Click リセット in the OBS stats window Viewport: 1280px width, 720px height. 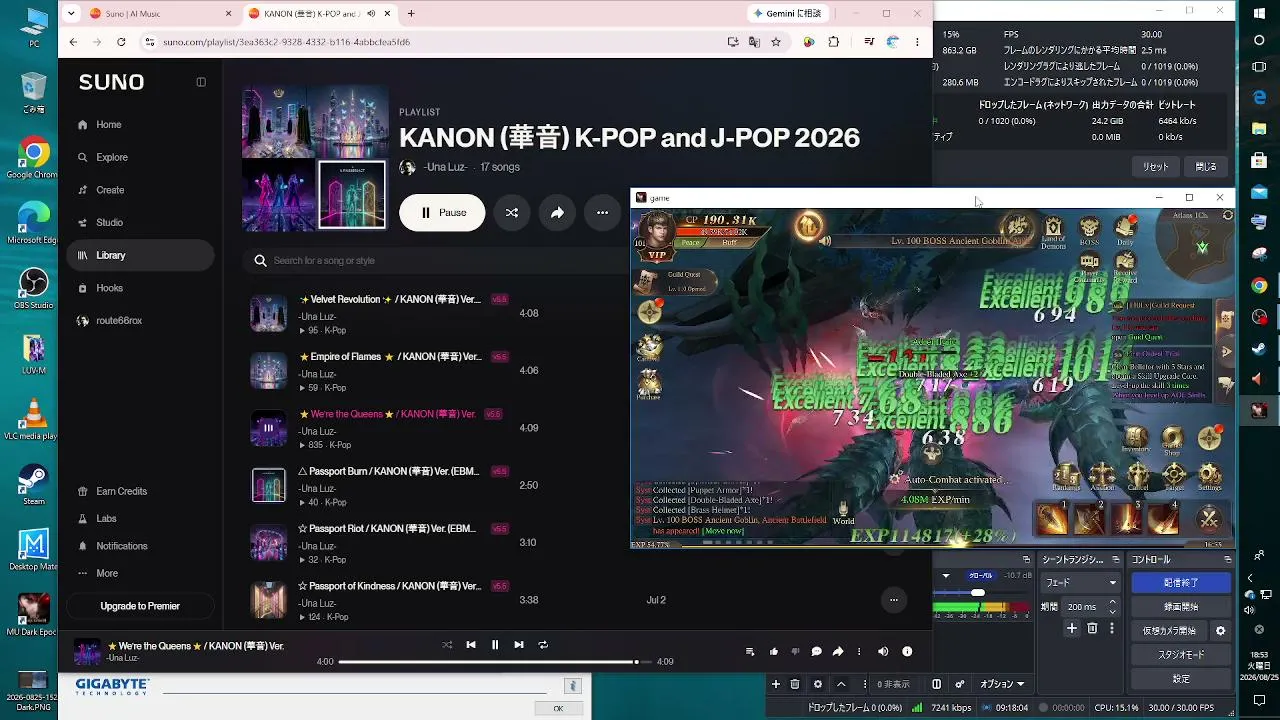1155,166
